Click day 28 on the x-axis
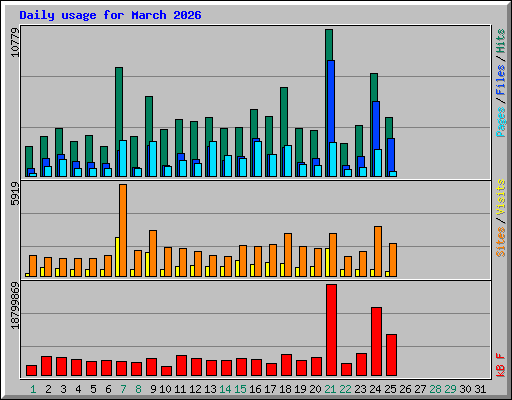Screen dimensions: 512x400 click(x=435, y=389)
